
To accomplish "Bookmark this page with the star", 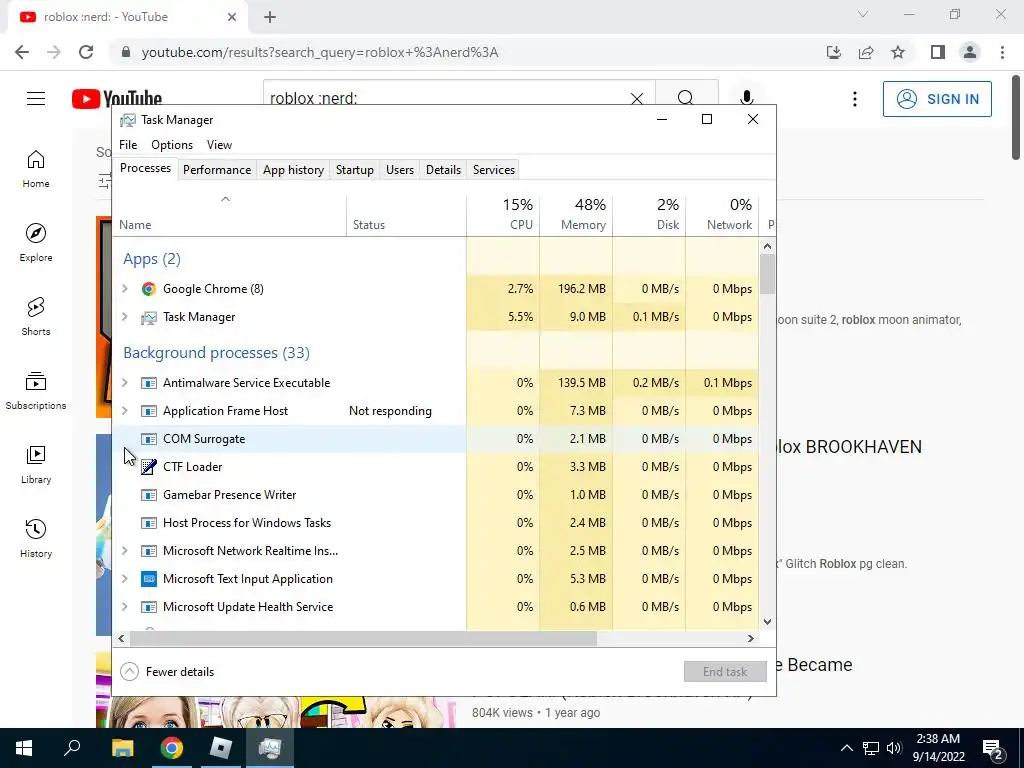I will (x=898, y=52).
